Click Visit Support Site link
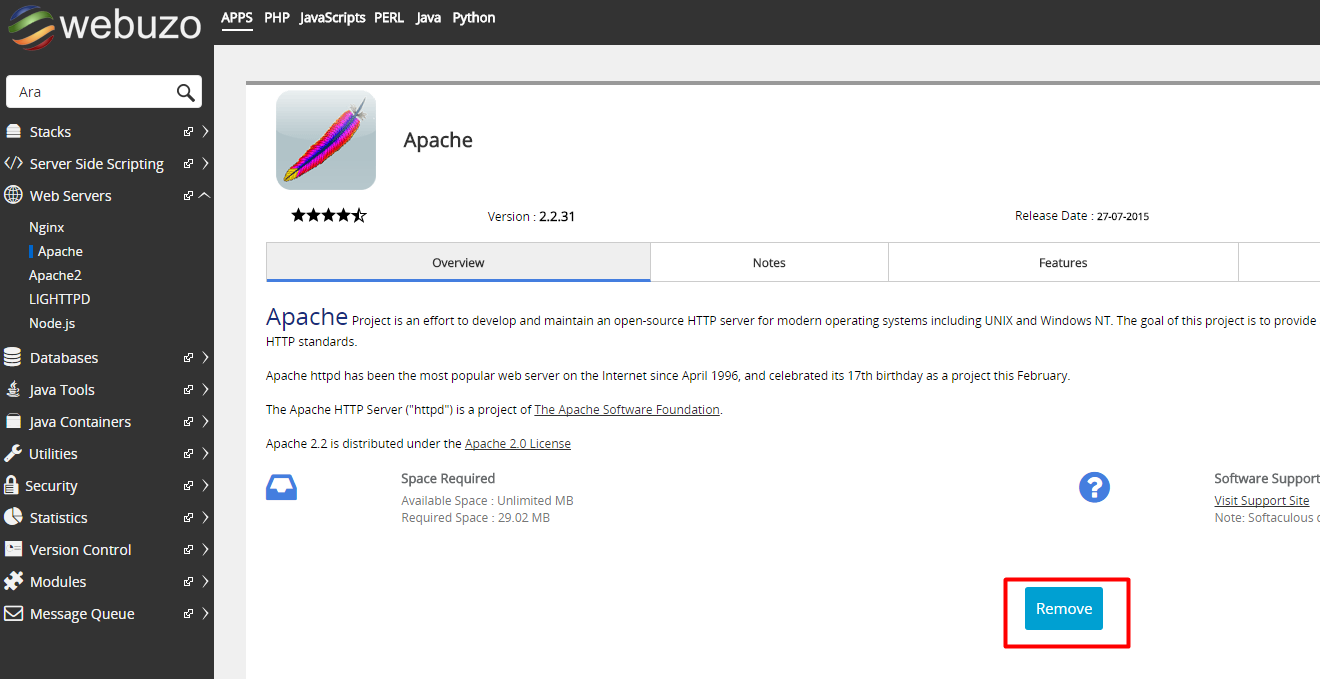The width and height of the screenshot is (1320, 679). (1262, 500)
